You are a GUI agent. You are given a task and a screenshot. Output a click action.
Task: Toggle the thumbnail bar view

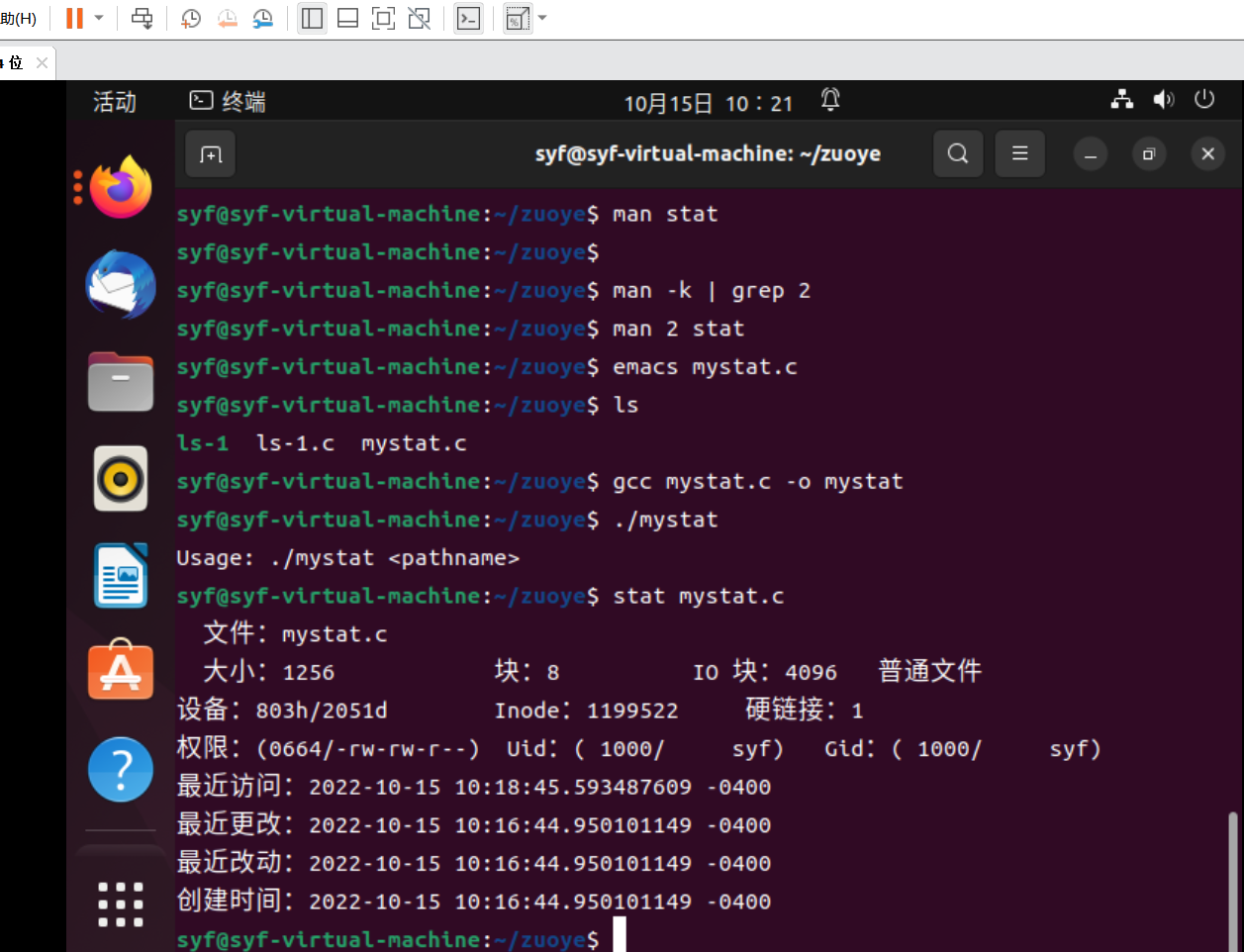click(347, 18)
